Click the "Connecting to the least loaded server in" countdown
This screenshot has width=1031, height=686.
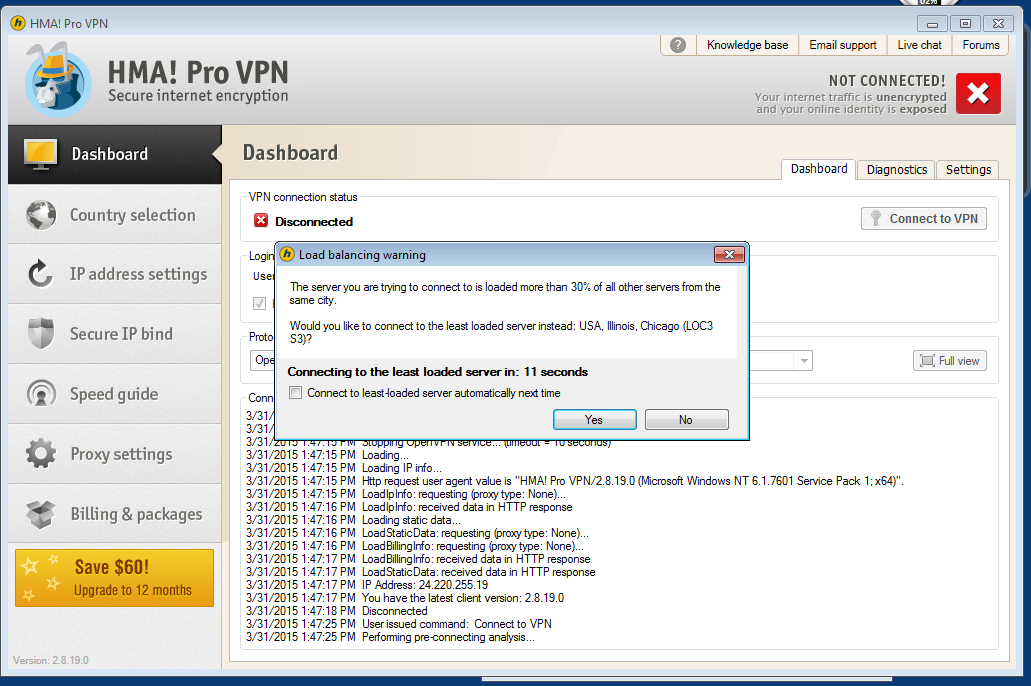point(437,372)
